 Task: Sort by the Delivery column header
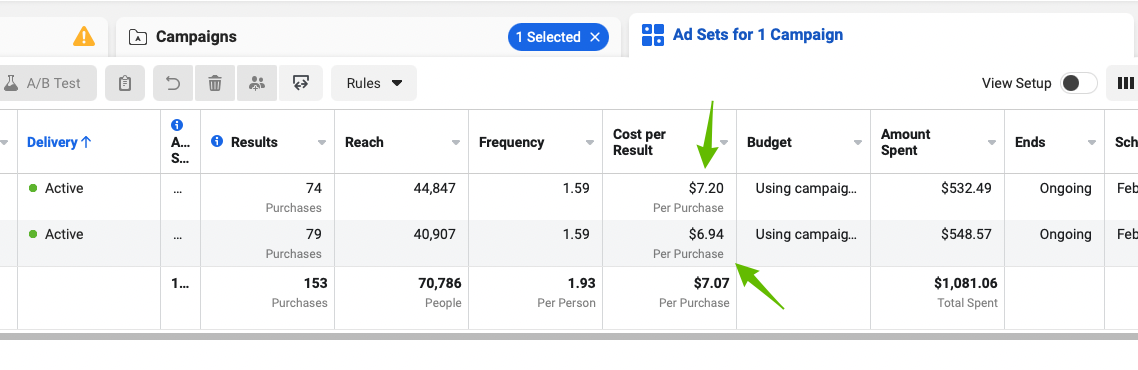point(59,142)
